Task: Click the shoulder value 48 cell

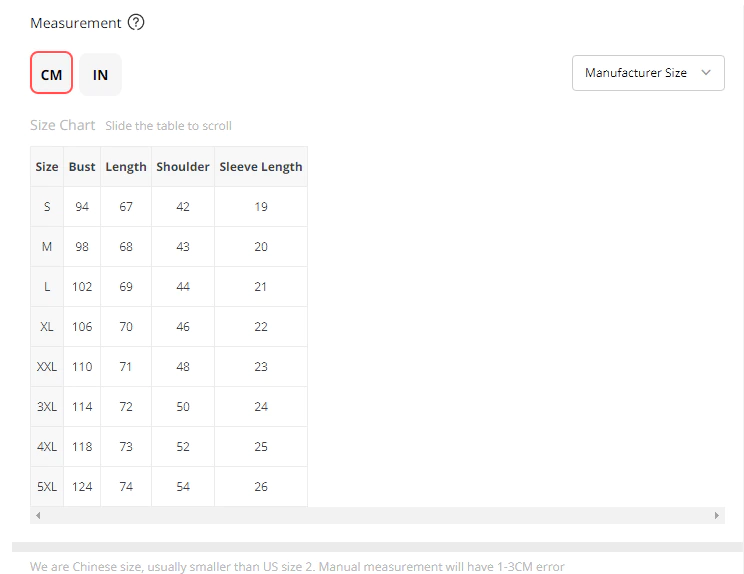Action: 183,367
